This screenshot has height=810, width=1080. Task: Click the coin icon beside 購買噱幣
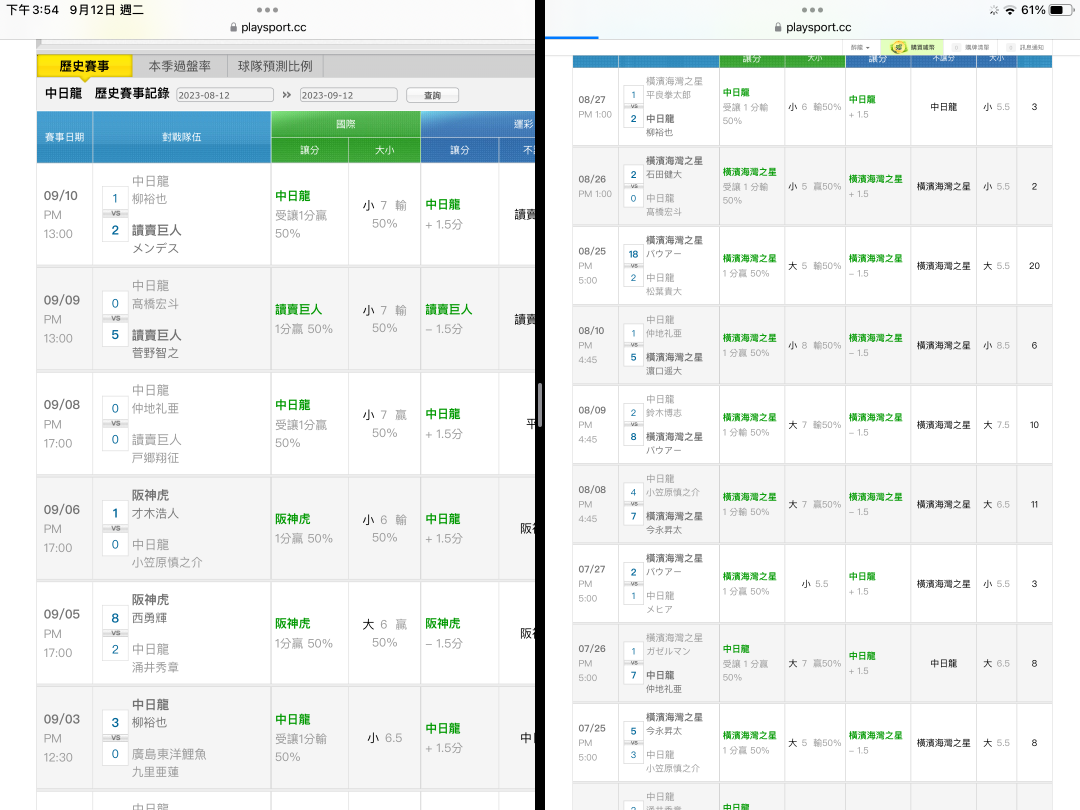(897, 48)
